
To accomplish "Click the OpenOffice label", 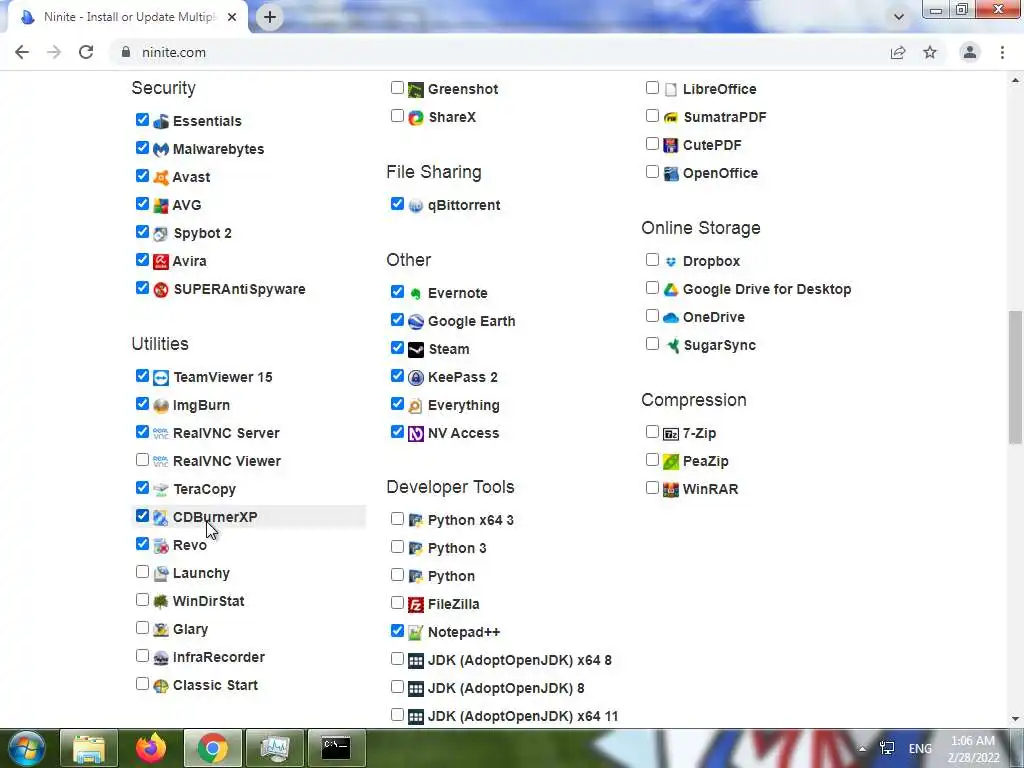I will point(720,173).
